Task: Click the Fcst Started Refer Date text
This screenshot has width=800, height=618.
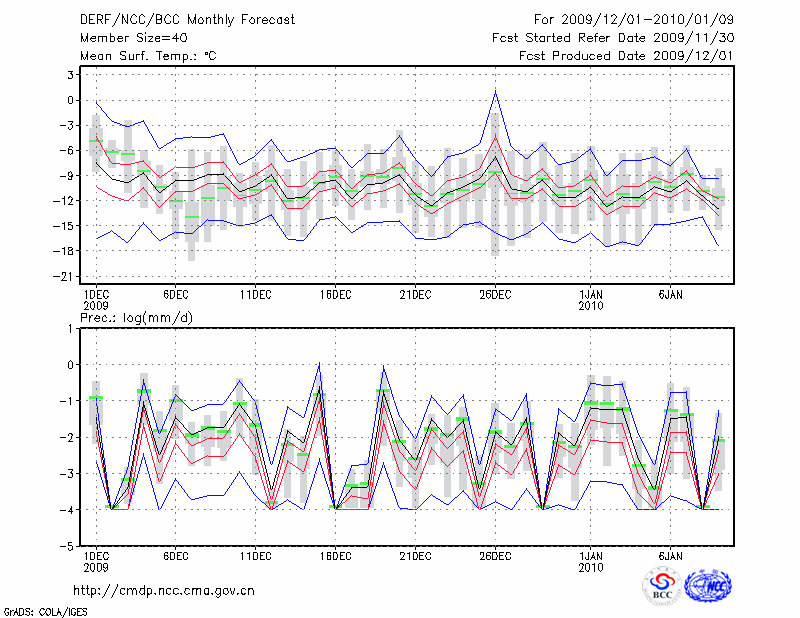Action: (x=613, y=38)
